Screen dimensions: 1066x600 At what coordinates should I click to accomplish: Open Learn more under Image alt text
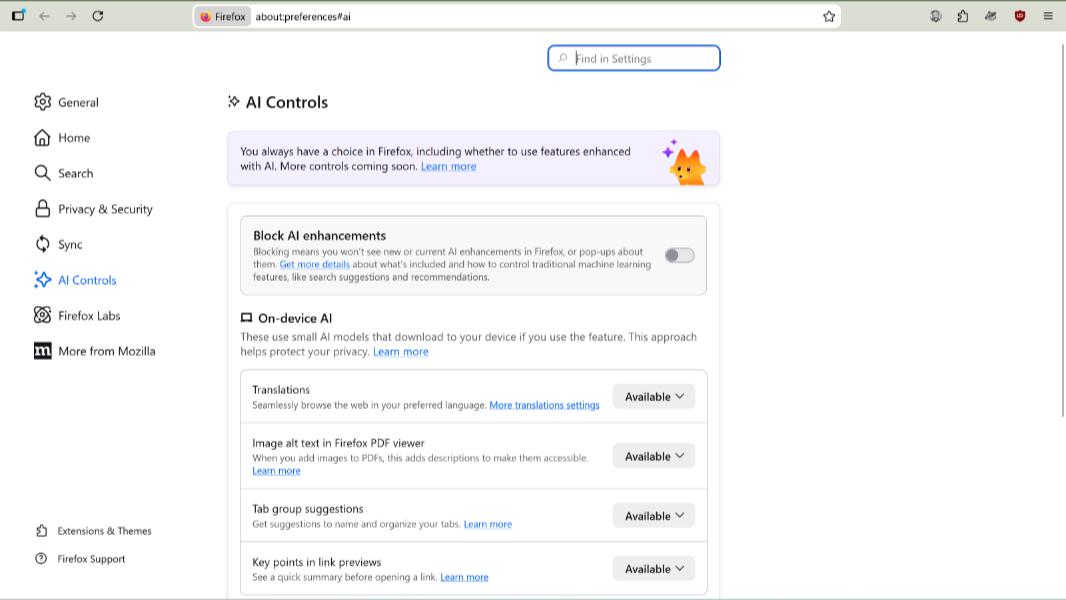pyautogui.click(x=276, y=471)
